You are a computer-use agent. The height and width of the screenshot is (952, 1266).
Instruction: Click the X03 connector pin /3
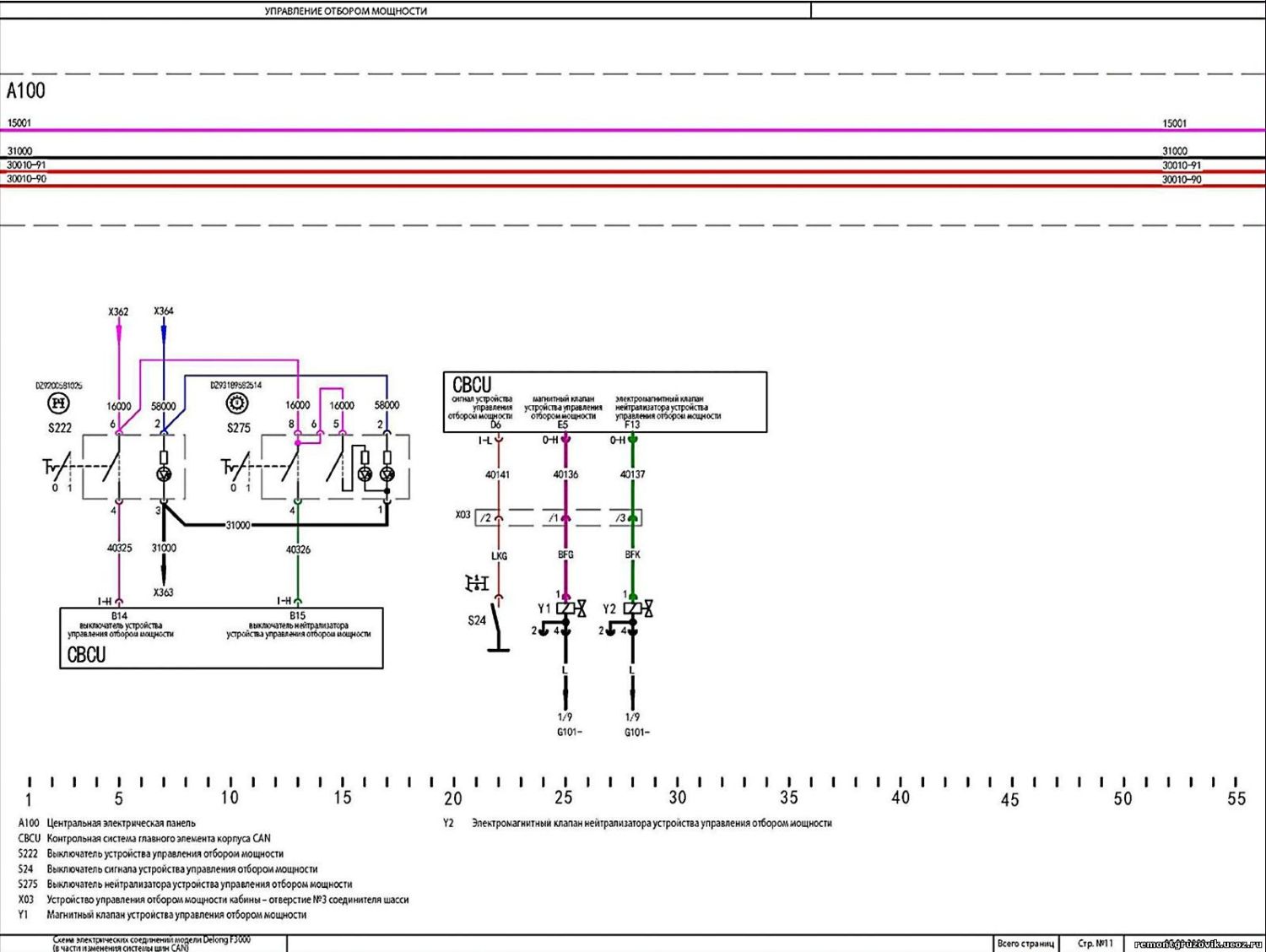(621, 517)
